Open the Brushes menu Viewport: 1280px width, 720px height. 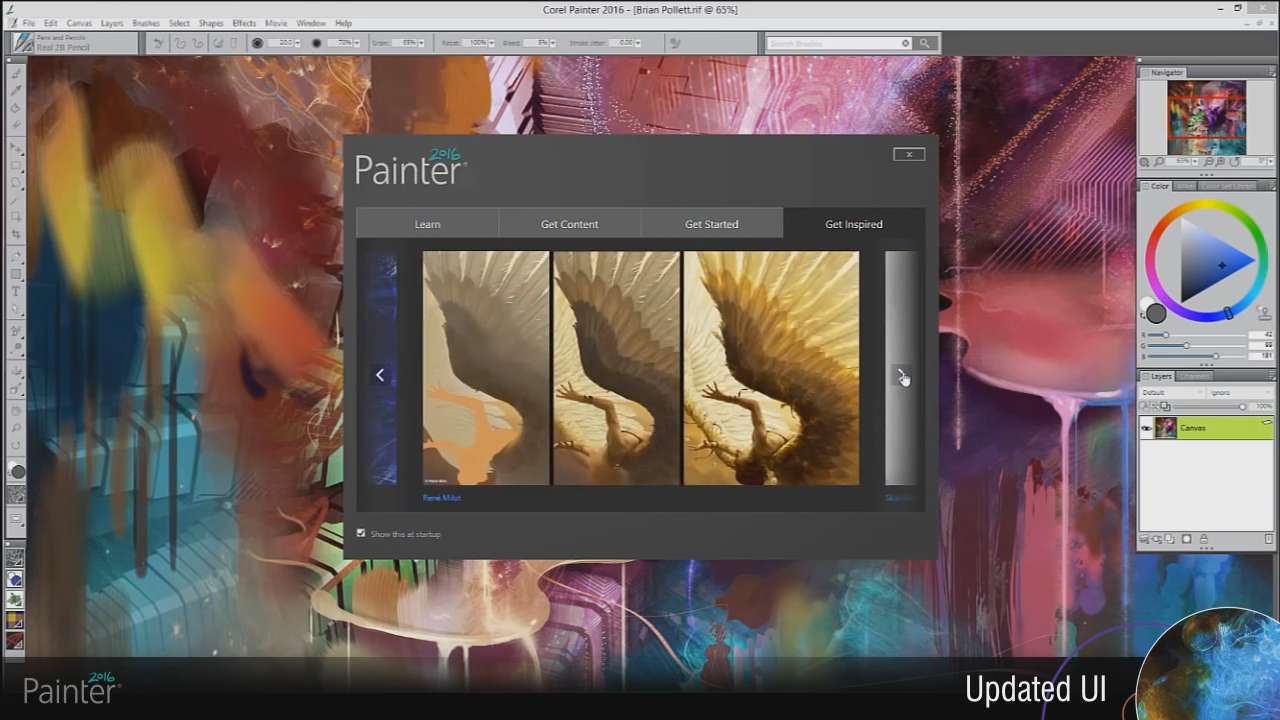[146, 23]
